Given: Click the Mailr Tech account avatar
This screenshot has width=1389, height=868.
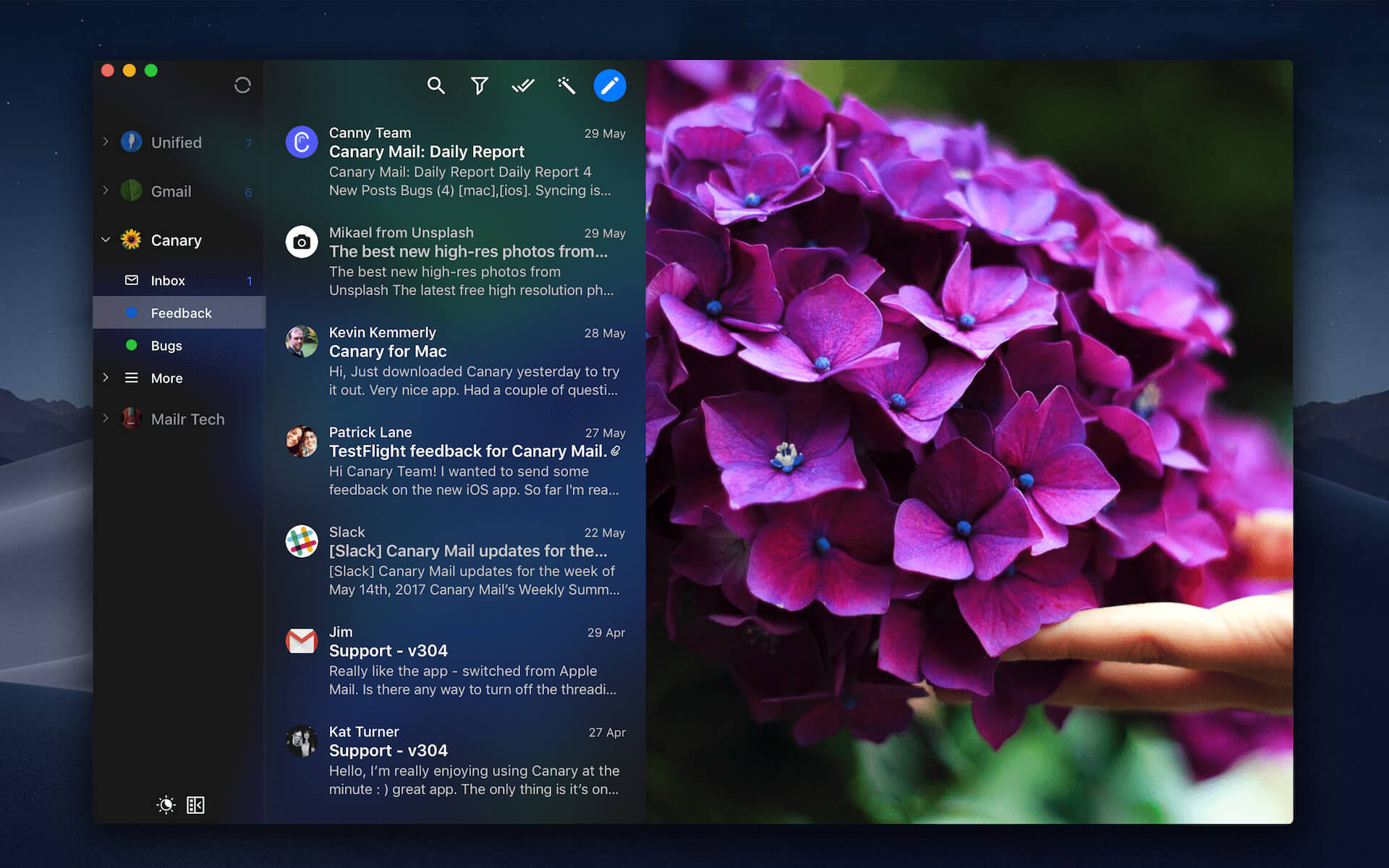Looking at the screenshot, I should tap(131, 418).
